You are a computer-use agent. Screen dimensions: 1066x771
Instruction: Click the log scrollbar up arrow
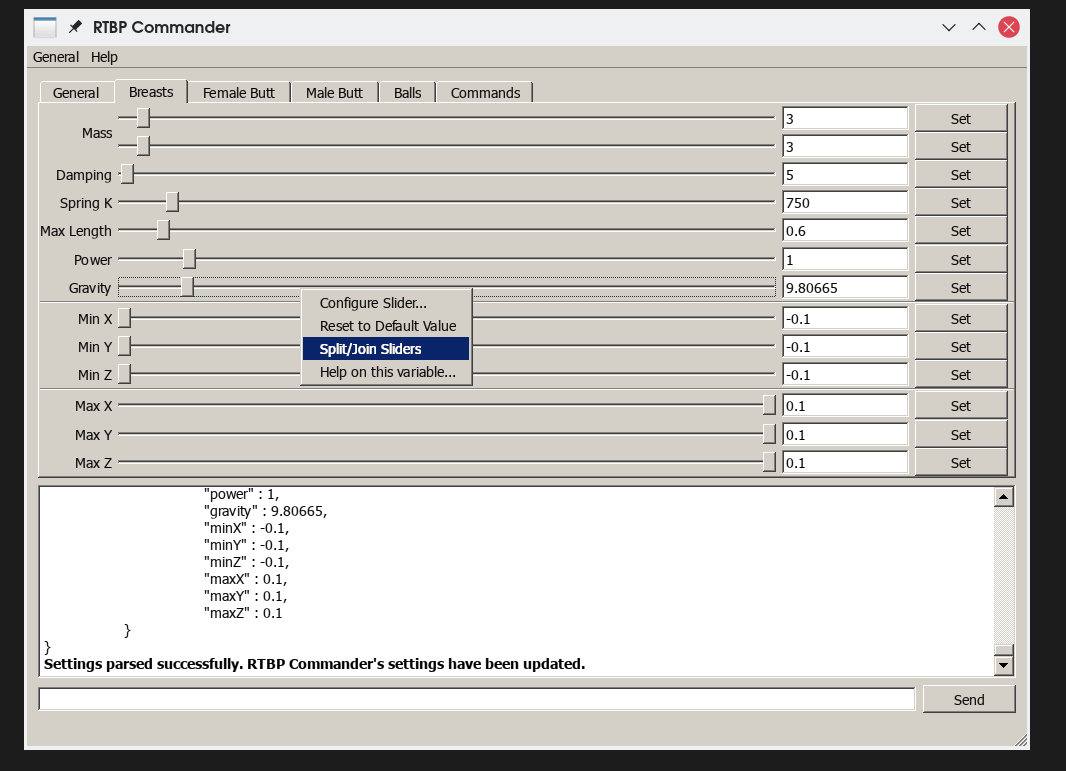(1003, 497)
